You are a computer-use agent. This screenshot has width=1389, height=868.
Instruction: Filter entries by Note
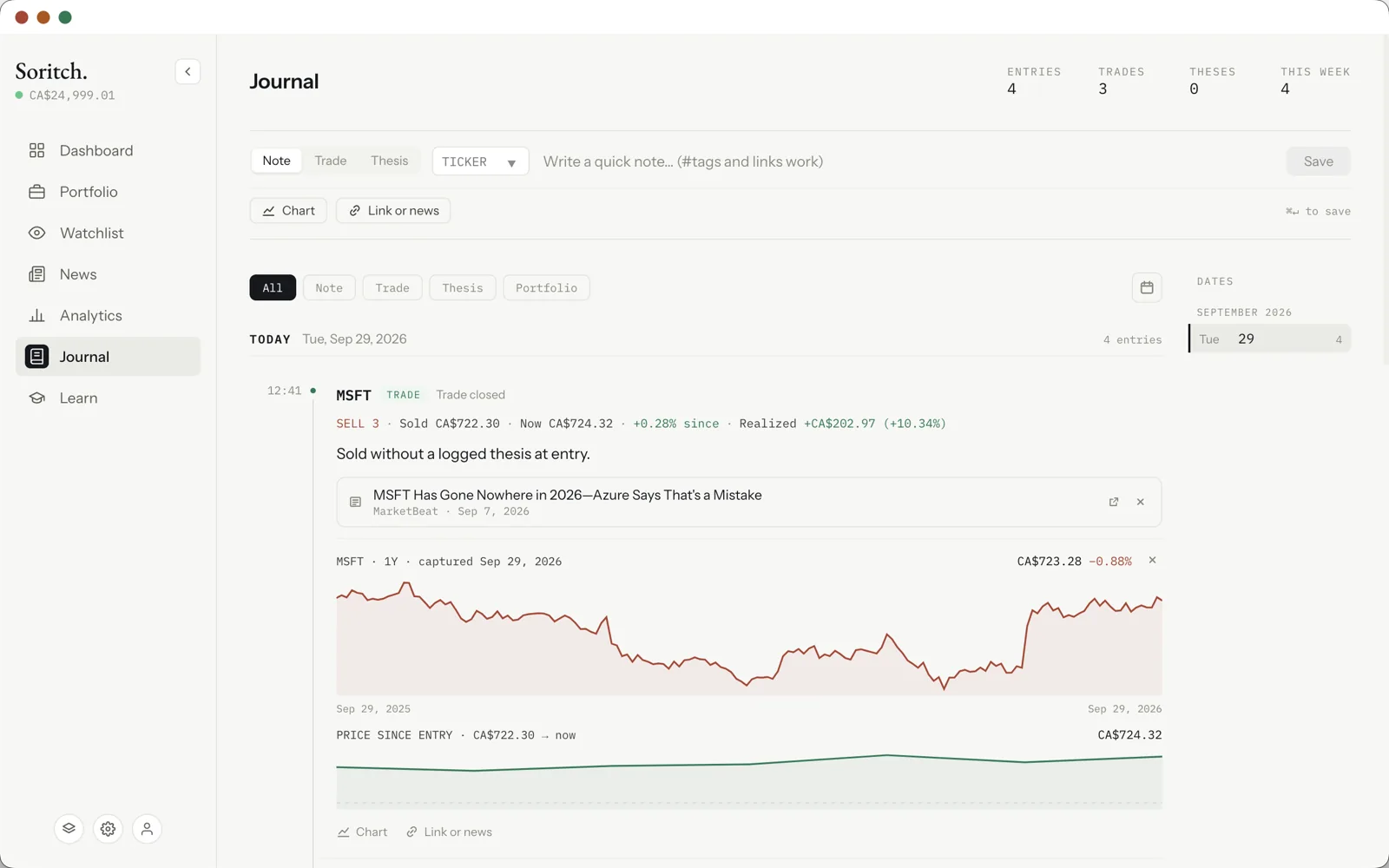point(329,287)
